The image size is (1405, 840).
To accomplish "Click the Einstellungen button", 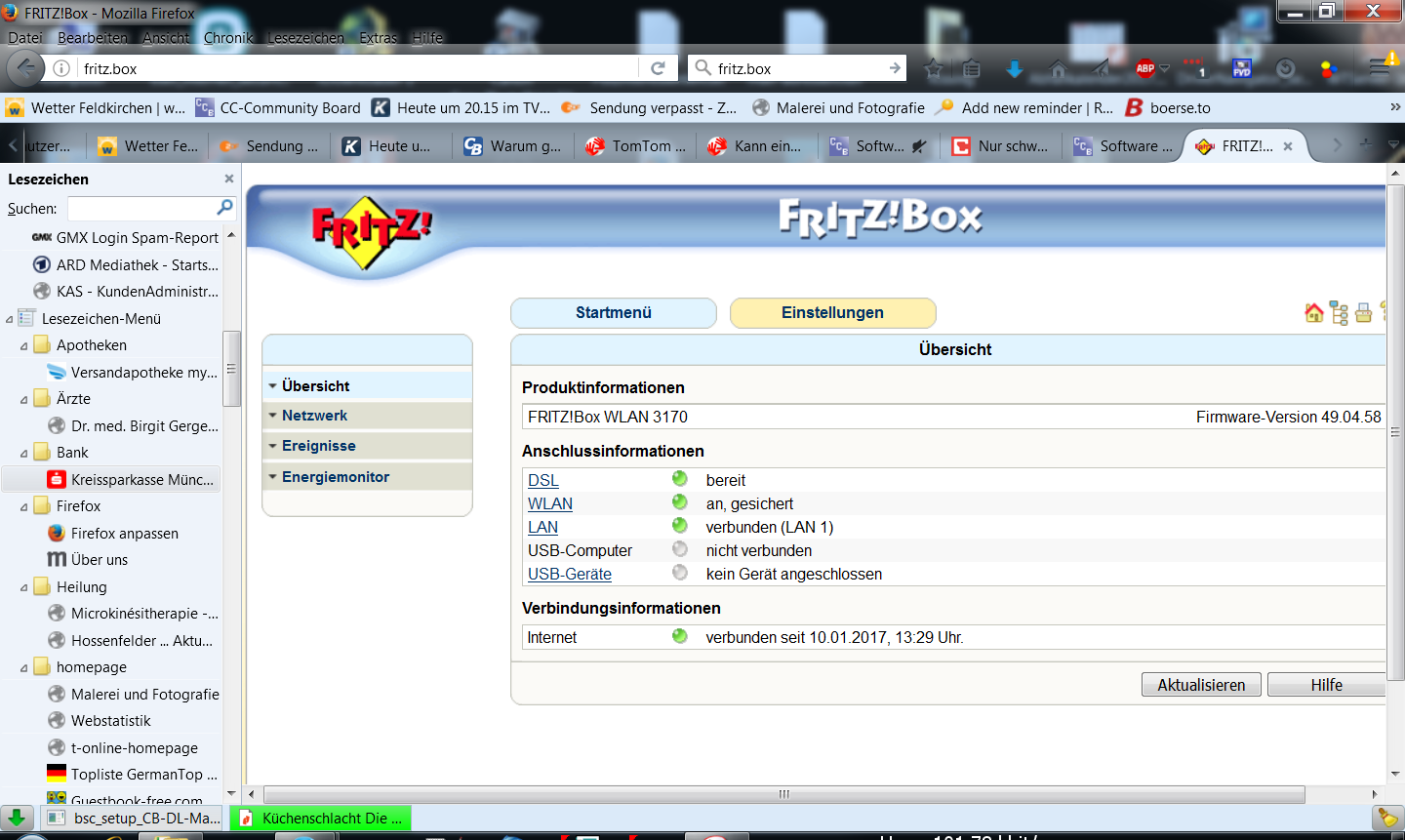I will pyautogui.click(x=832, y=313).
